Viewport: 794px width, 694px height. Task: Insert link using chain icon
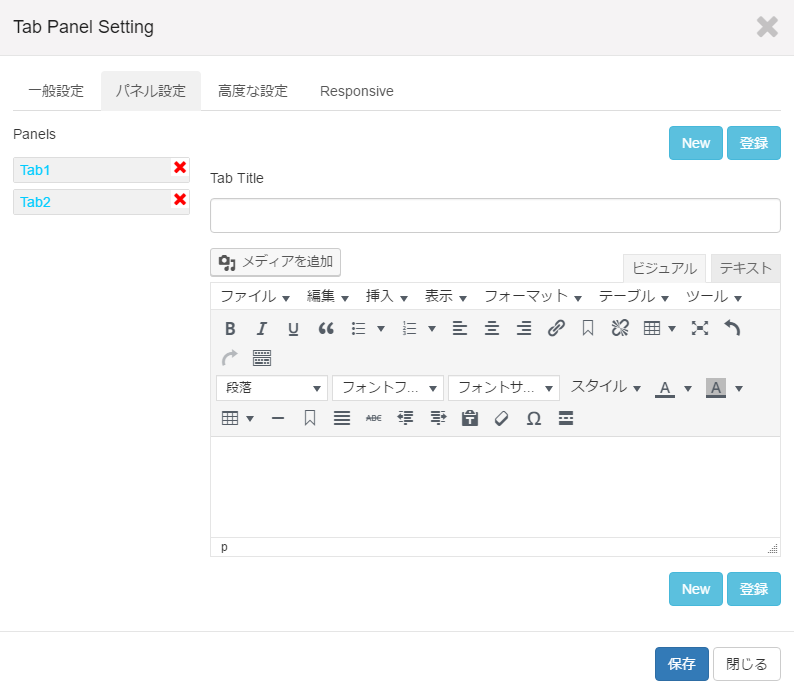[556, 329]
